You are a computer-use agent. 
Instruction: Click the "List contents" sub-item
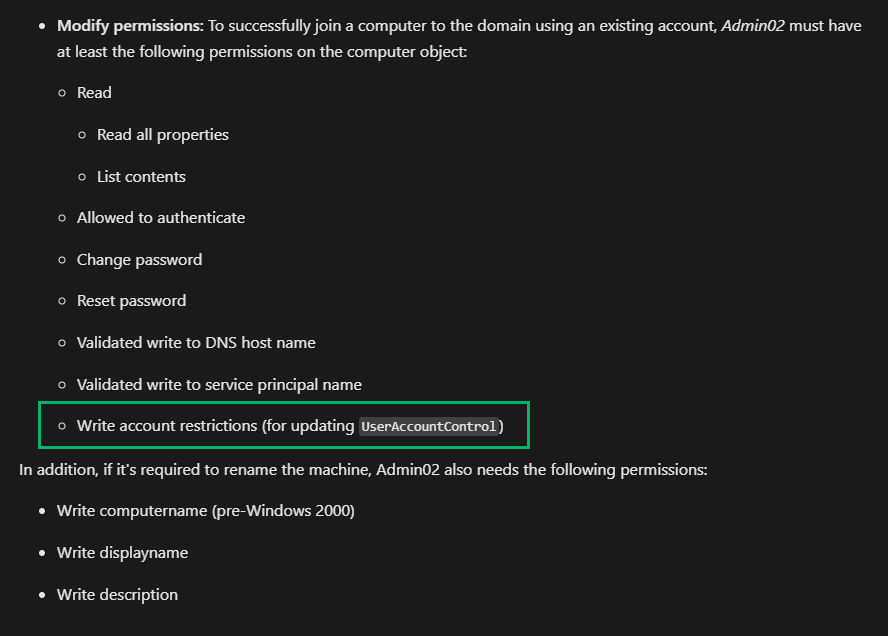coord(141,177)
